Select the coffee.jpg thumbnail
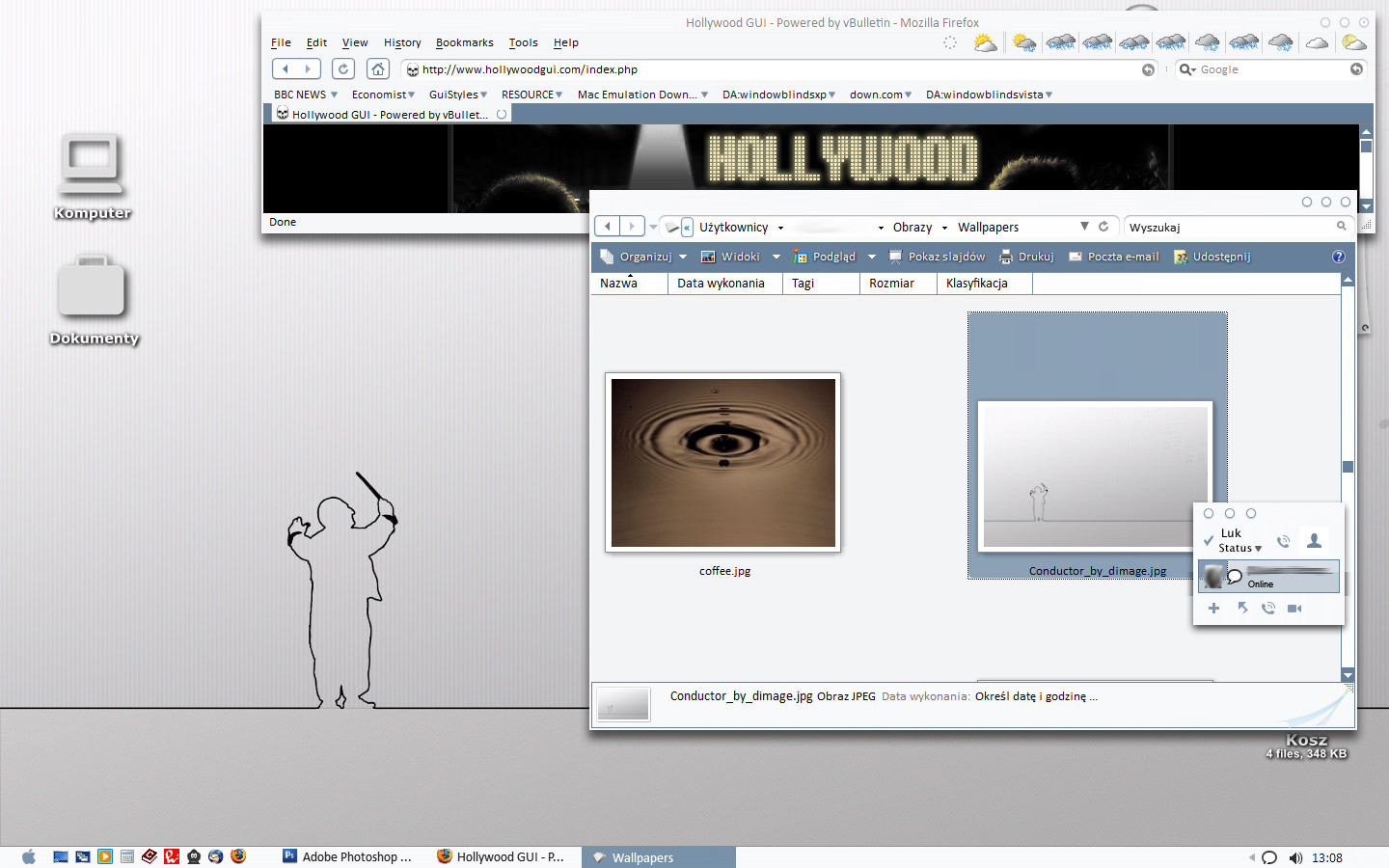 point(723,463)
